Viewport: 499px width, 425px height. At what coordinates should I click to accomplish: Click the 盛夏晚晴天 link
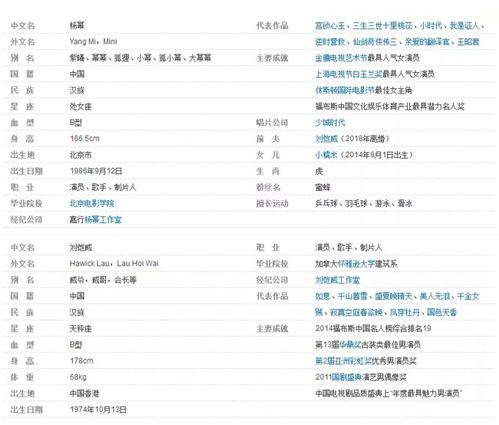tap(393, 296)
